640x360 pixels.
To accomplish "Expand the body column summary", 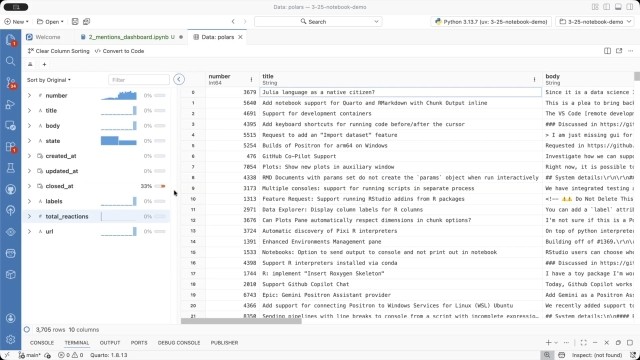I will click(x=29, y=126).
